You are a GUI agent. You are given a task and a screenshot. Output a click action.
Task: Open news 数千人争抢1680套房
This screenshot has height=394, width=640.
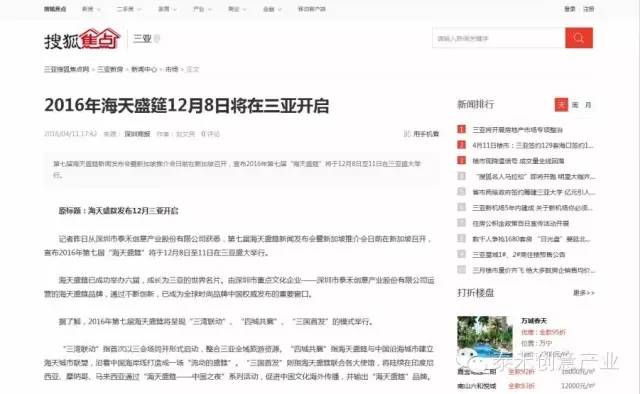pyautogui.click(x=531, y=239)
